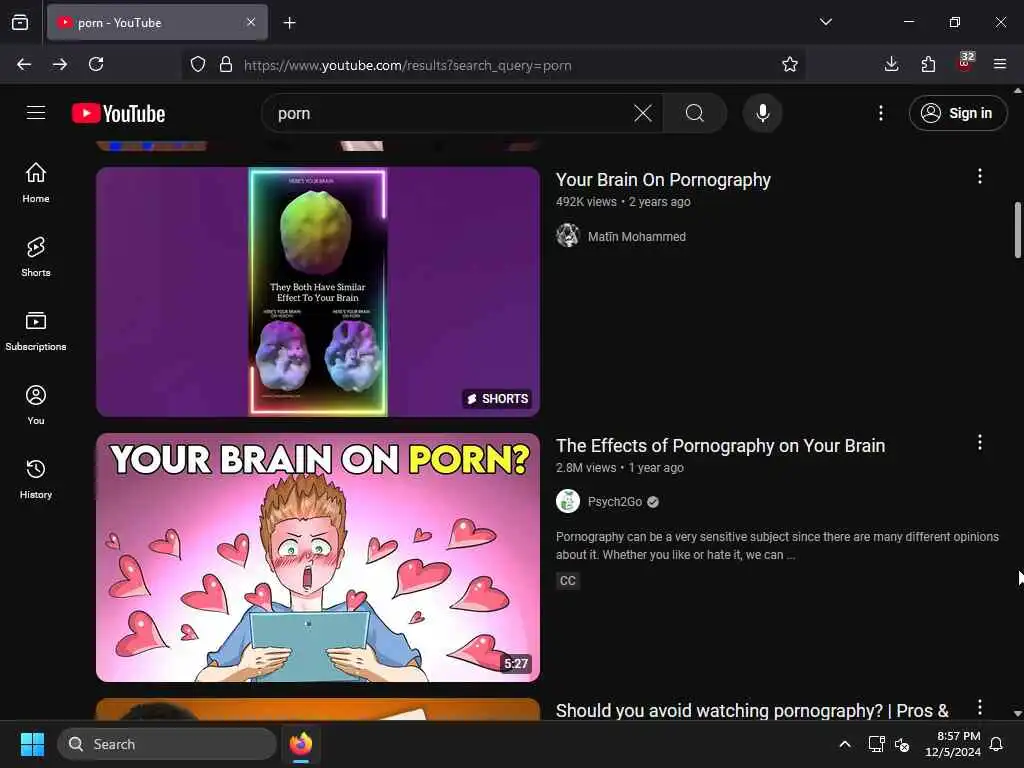The height and width of the screenshot is (768, 1024).
Task: Start voice search with the microphone
Action: 762,113
